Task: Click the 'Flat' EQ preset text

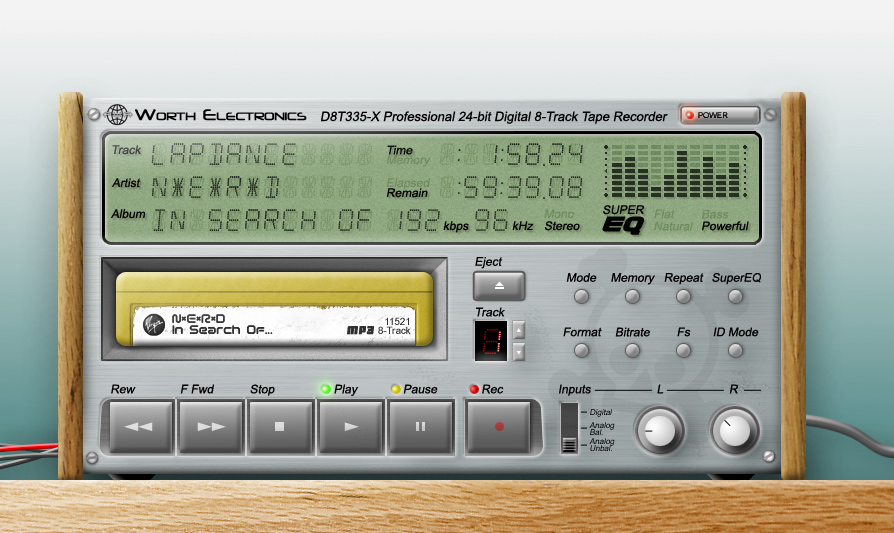Action: 664,214
